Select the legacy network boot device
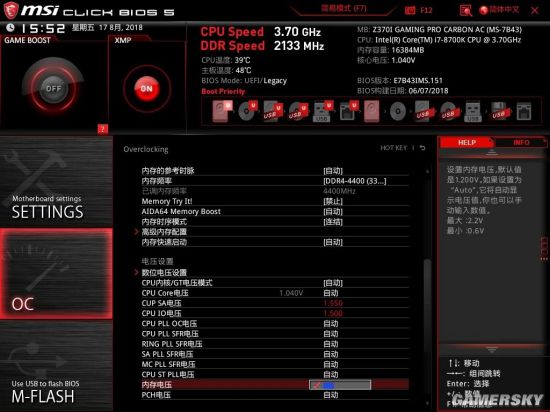The height and width of the screenshot is (412, 550). point(524,111)
